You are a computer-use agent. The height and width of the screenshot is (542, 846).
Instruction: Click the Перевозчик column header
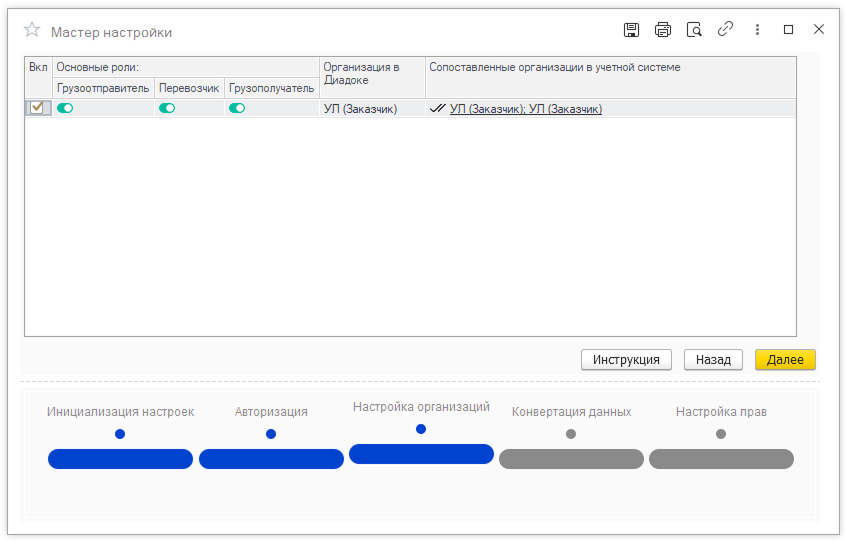[189, 88]
